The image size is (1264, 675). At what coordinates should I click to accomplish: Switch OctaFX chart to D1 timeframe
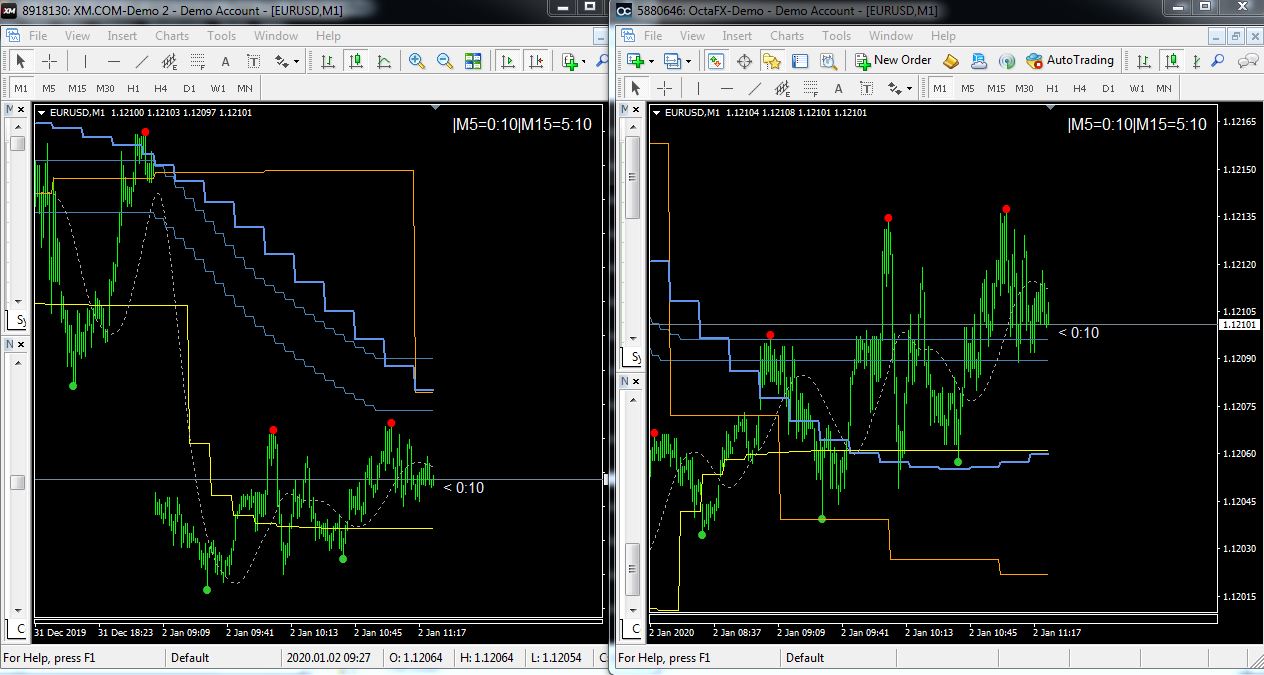click(1108, 88)
